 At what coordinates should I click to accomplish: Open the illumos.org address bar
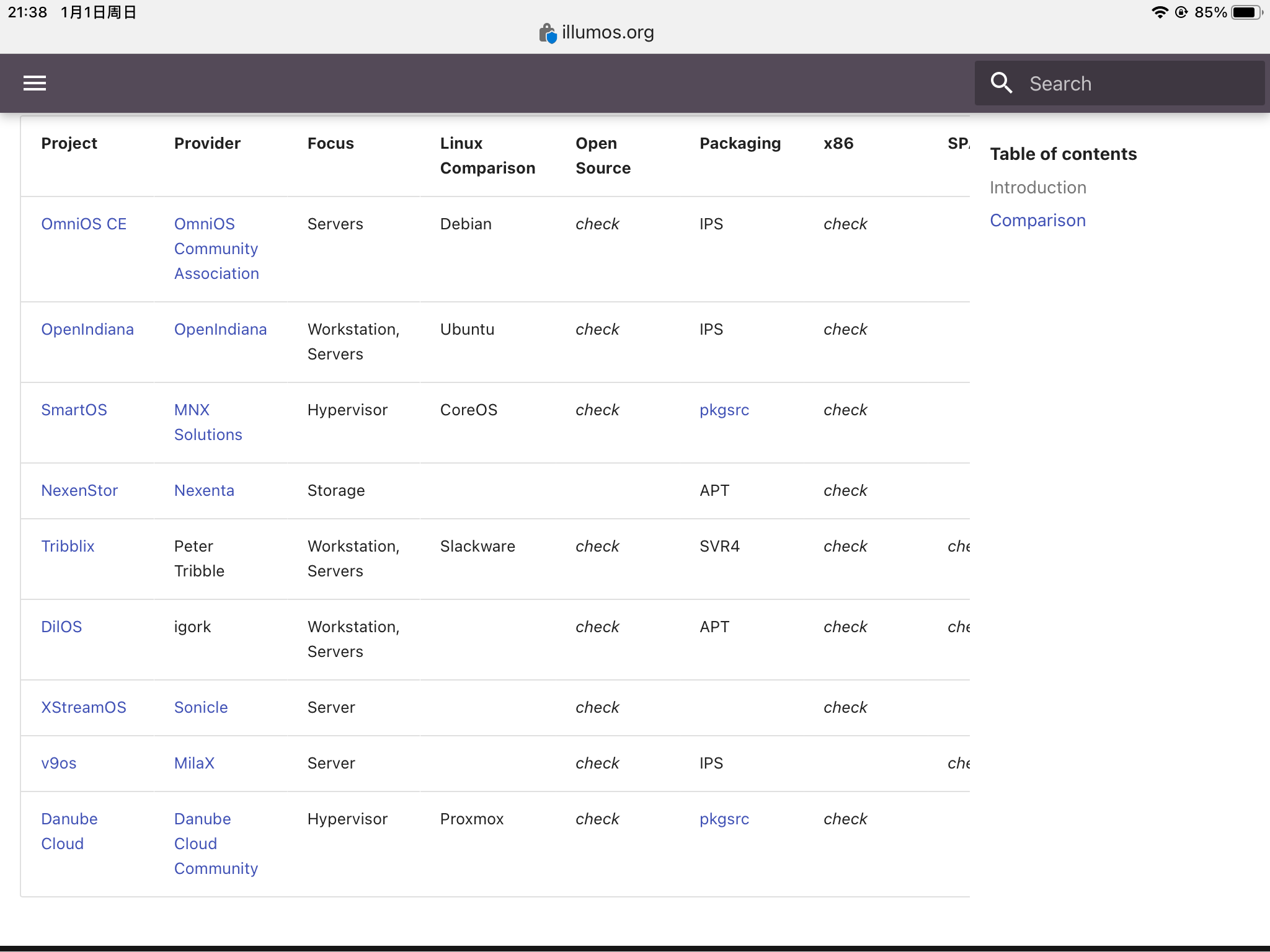[x=608, y=32]
